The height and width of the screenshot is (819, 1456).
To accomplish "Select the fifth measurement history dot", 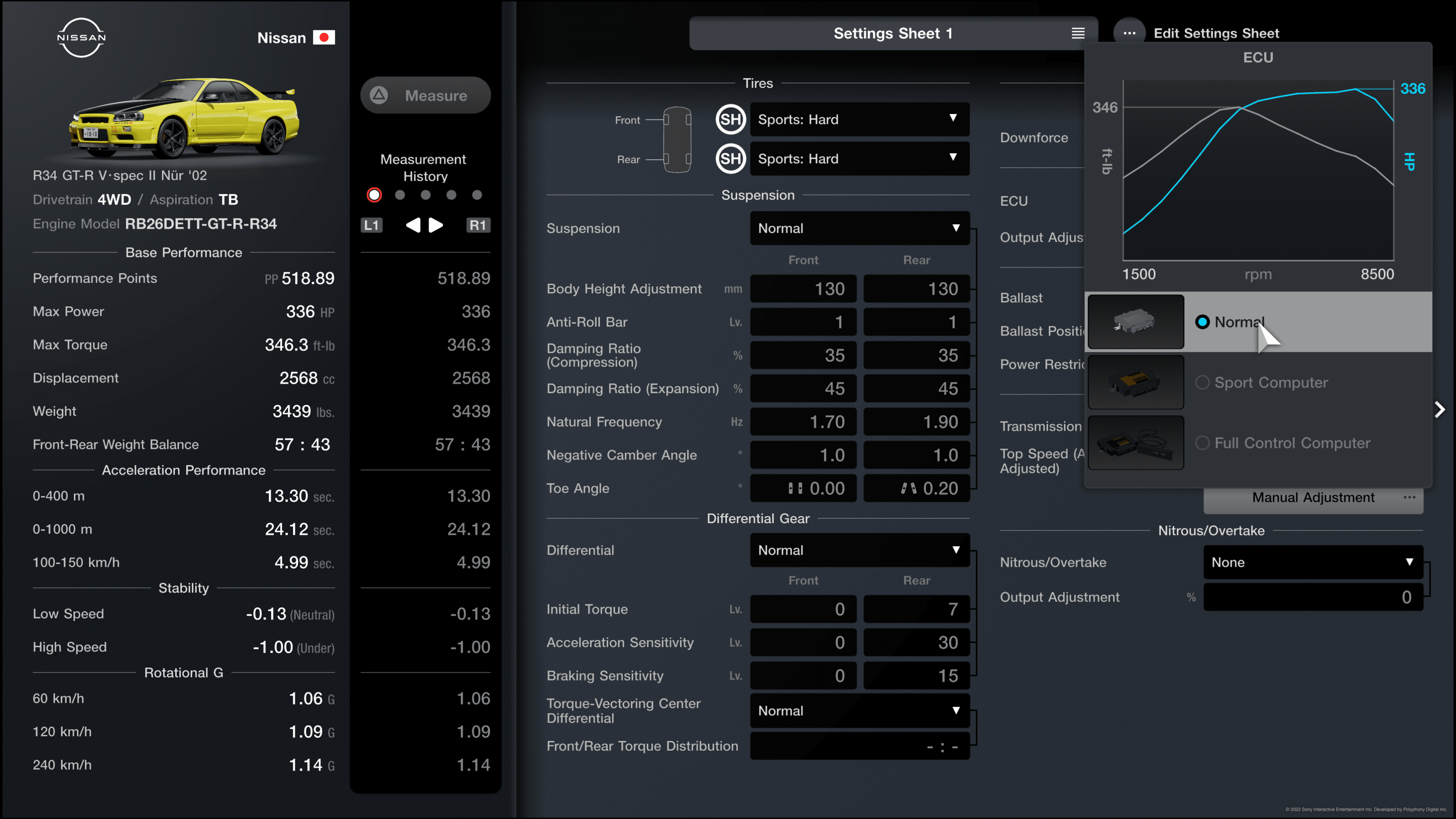I will [x=477, y=195].
